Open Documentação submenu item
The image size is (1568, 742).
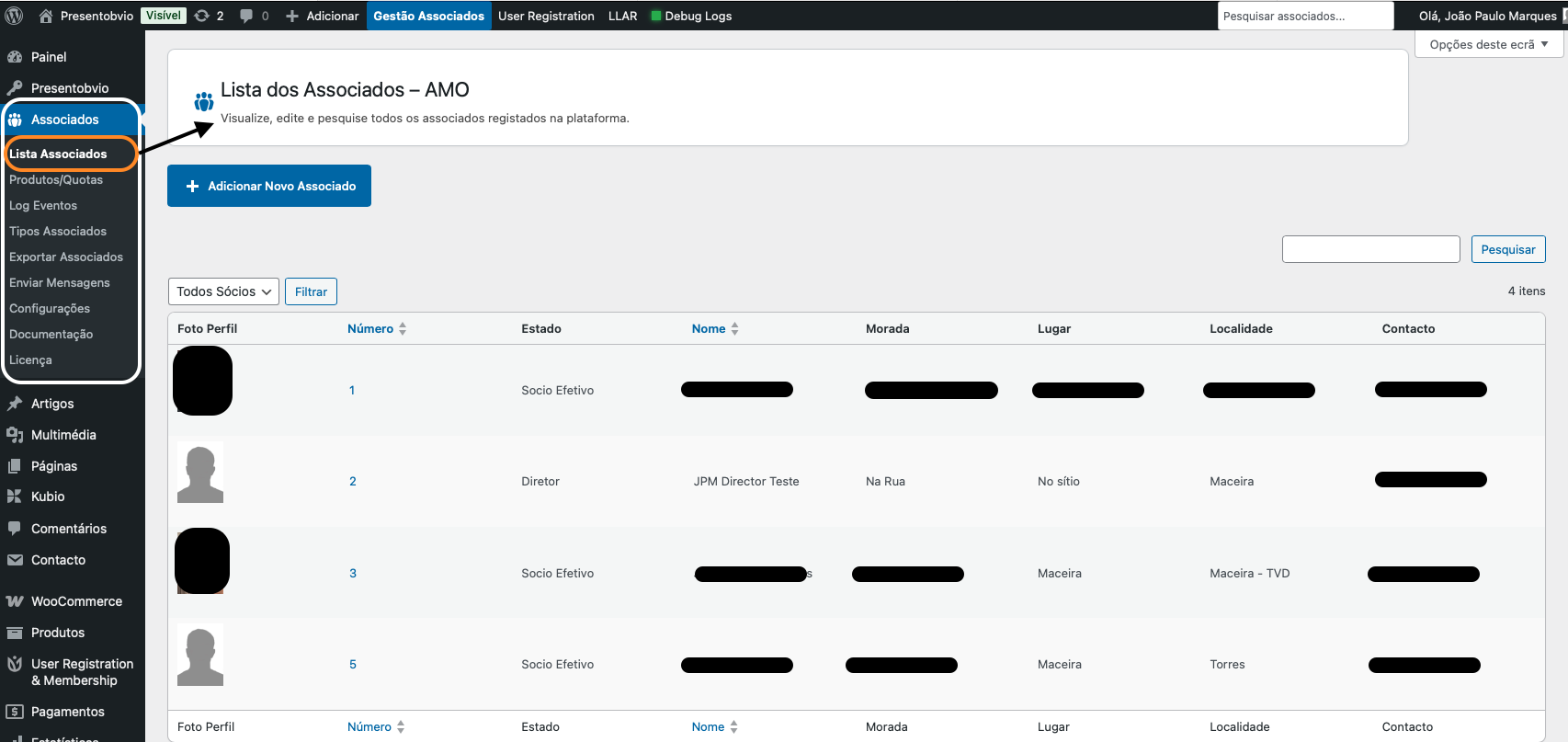coord(51,334)
